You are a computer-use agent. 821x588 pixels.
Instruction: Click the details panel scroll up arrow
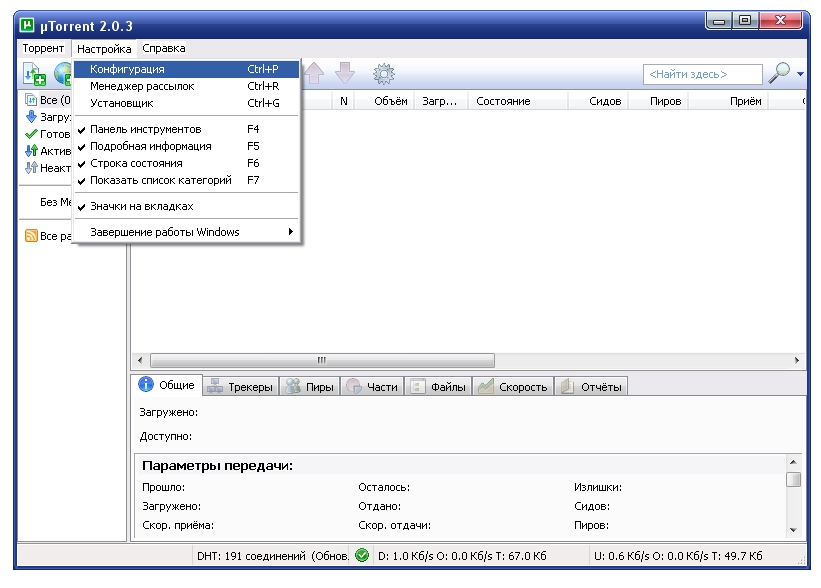coord(793,462)
